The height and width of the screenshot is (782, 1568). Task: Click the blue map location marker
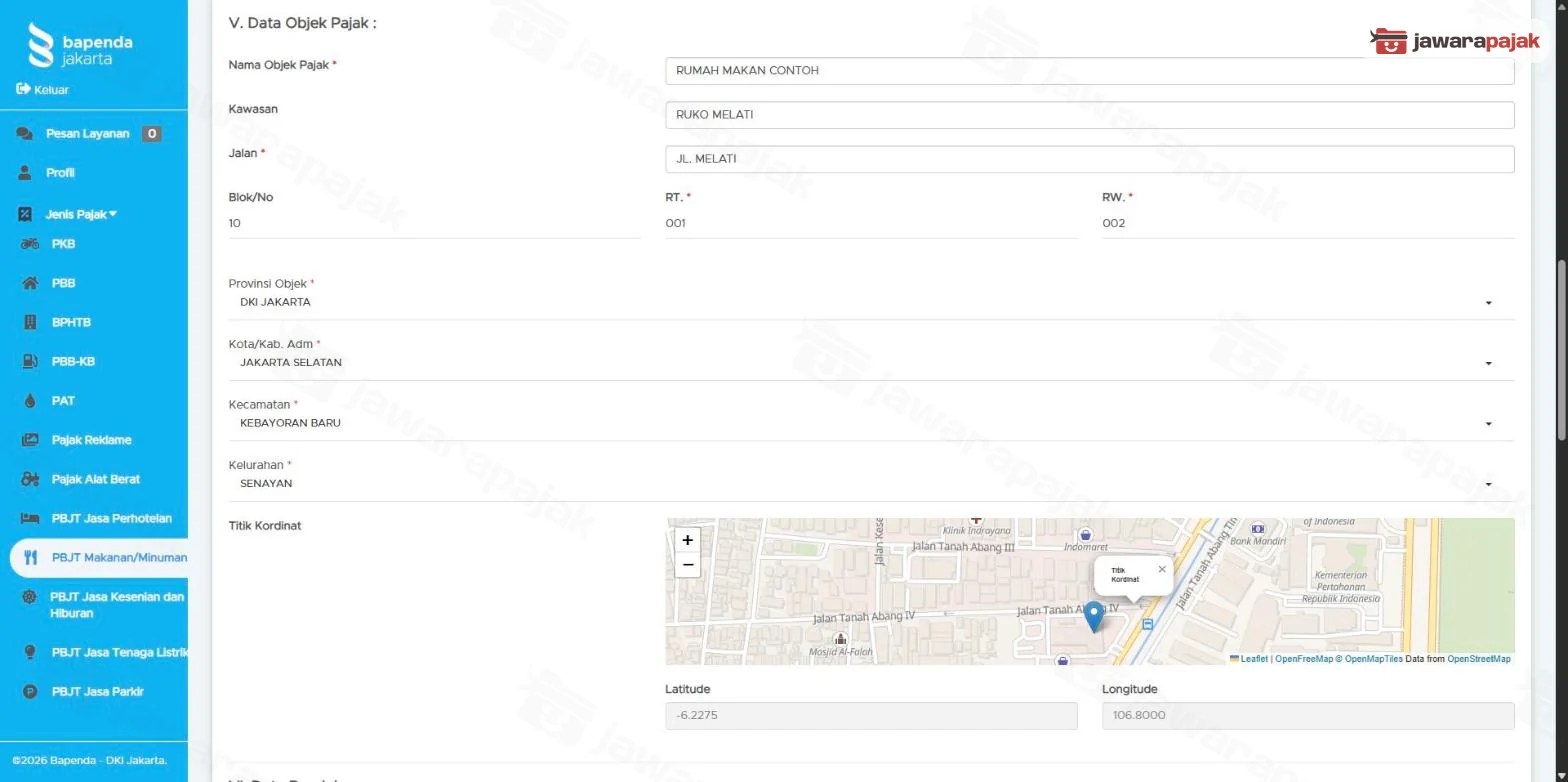pos(1094,617)
